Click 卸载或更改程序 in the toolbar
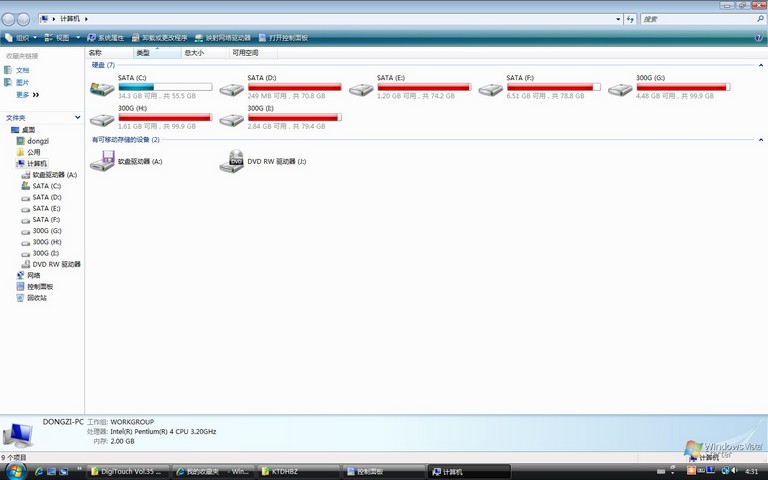The image size is (768, 480). 160,38
